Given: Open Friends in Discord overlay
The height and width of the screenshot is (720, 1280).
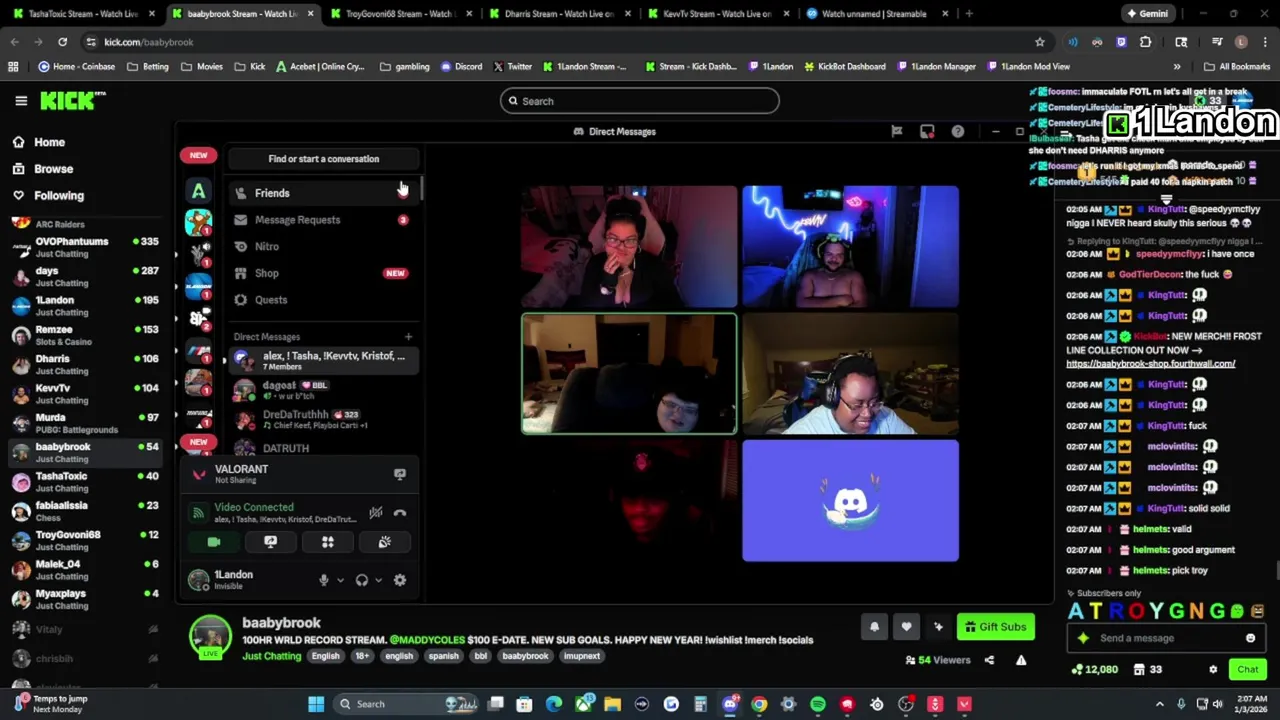Looking at the screenshot, I should (x=322, y=193).
